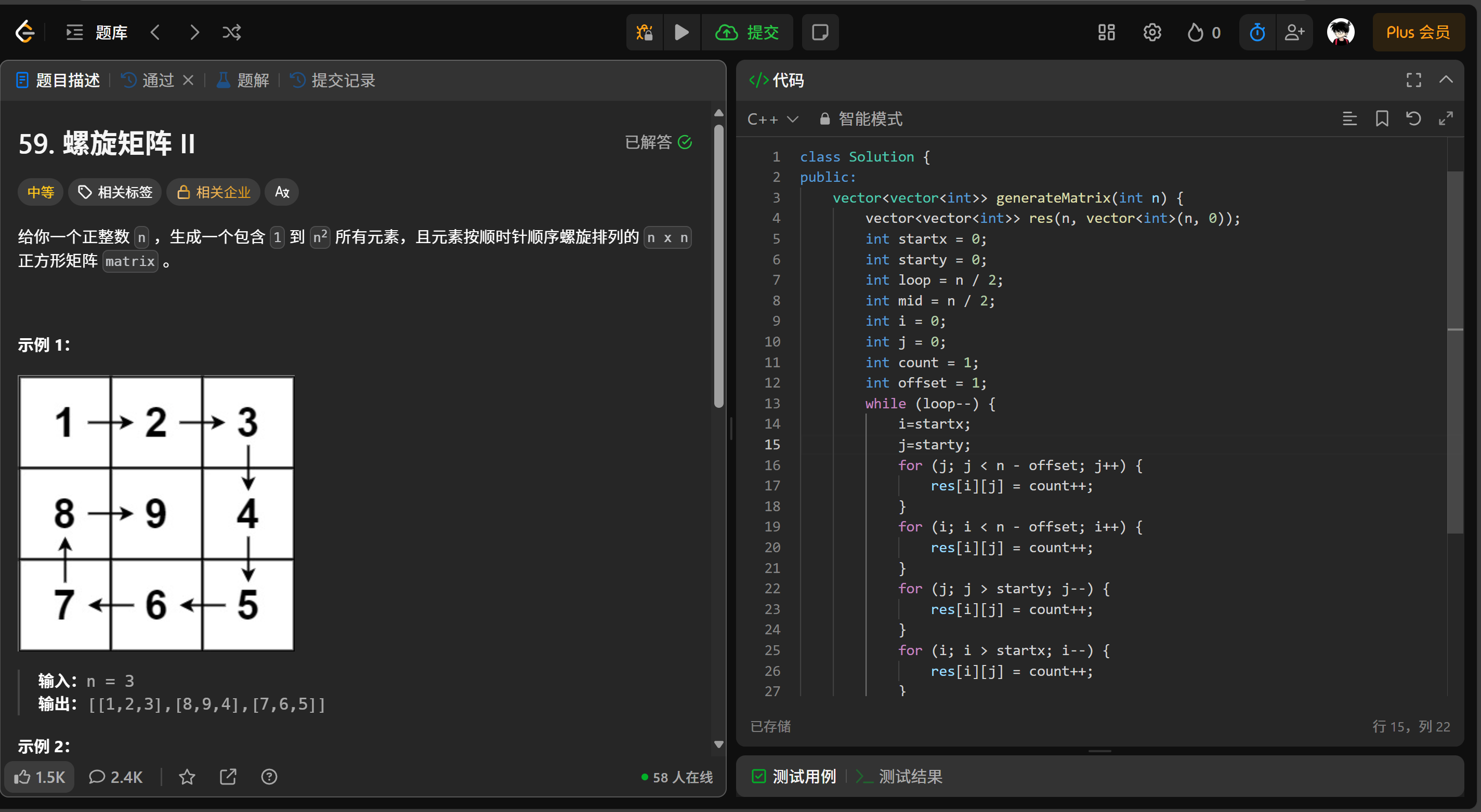Expand editor with diagonal arrows icon

[x=1445, y=119]
